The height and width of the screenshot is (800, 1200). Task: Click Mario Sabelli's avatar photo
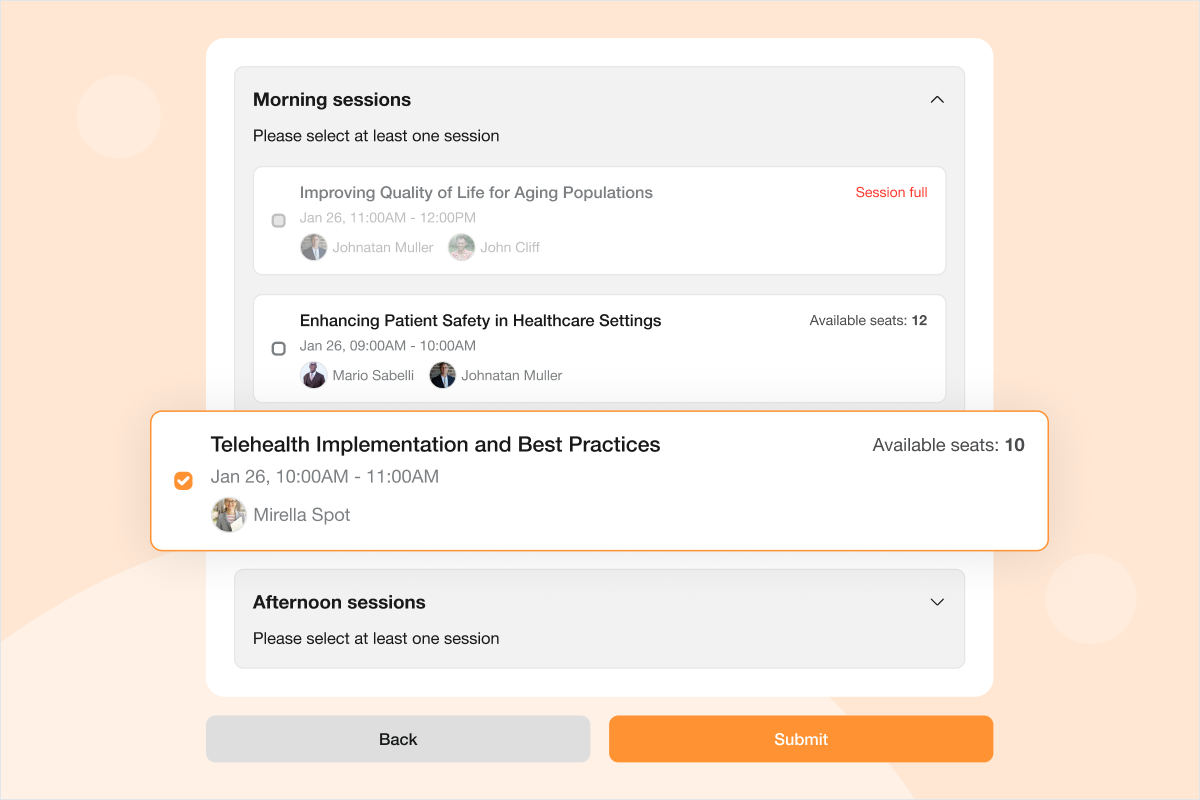click(314, 375)
